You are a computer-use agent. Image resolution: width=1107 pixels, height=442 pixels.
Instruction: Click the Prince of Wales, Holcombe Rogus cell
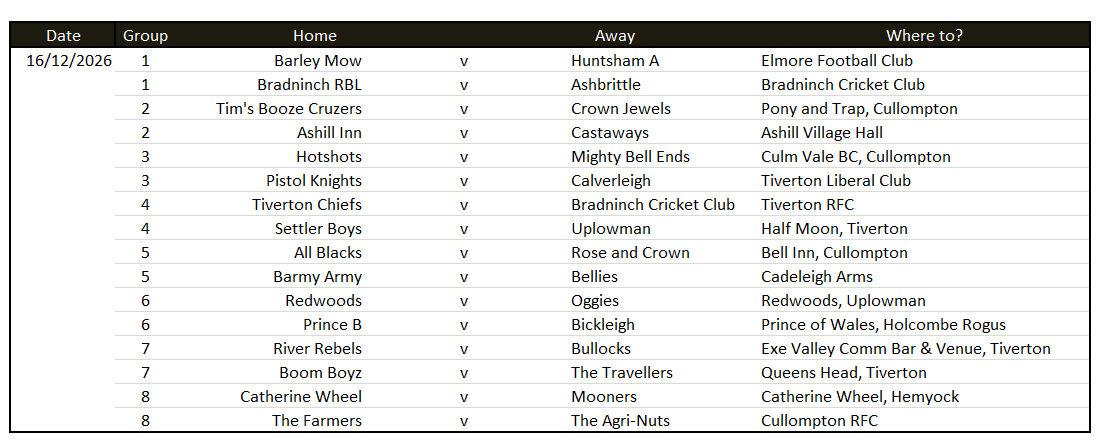(x=883, y=325)
